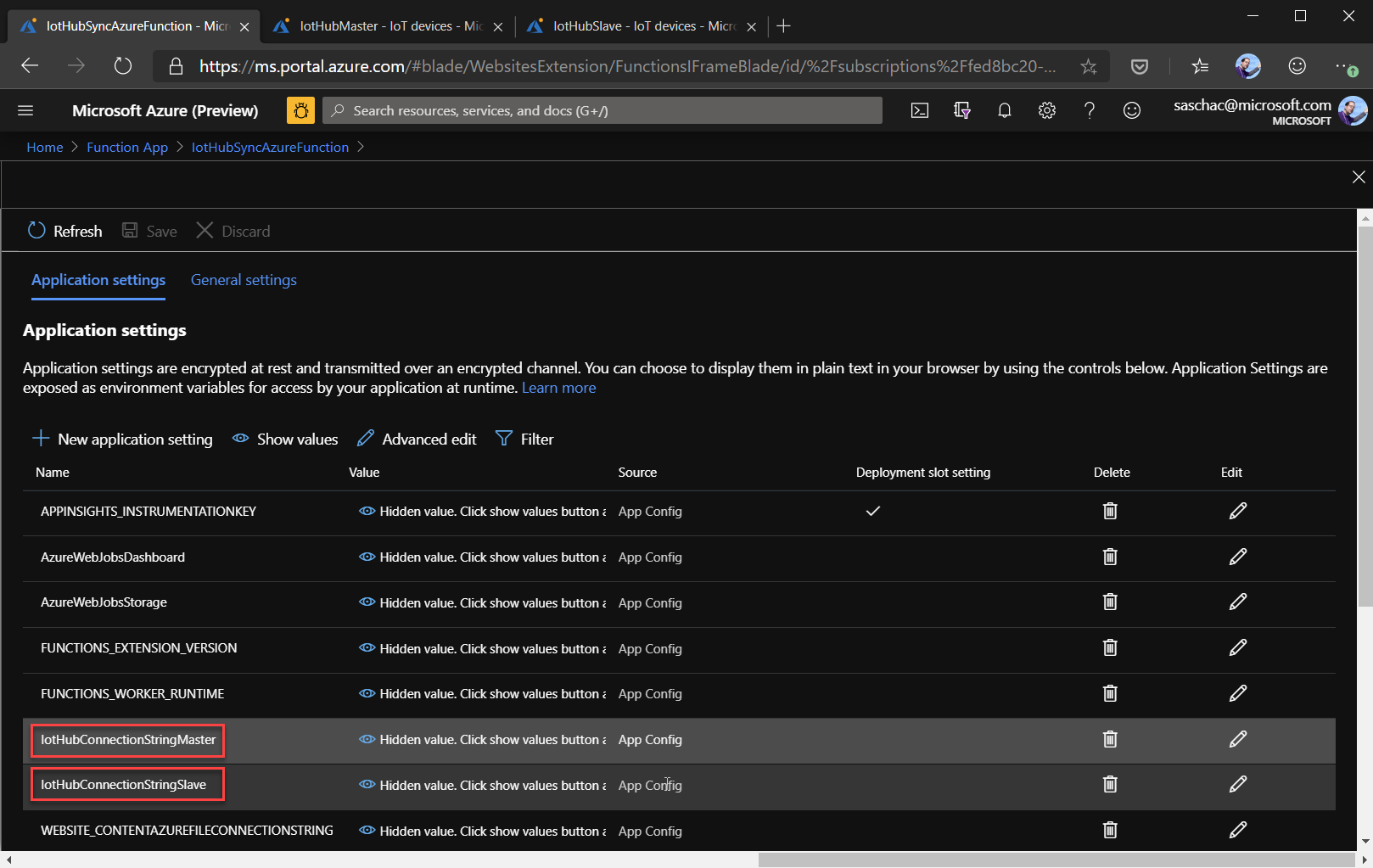1373x868 pixels.
Task: Open browser settings and more menu
Action: [1345, 66]
